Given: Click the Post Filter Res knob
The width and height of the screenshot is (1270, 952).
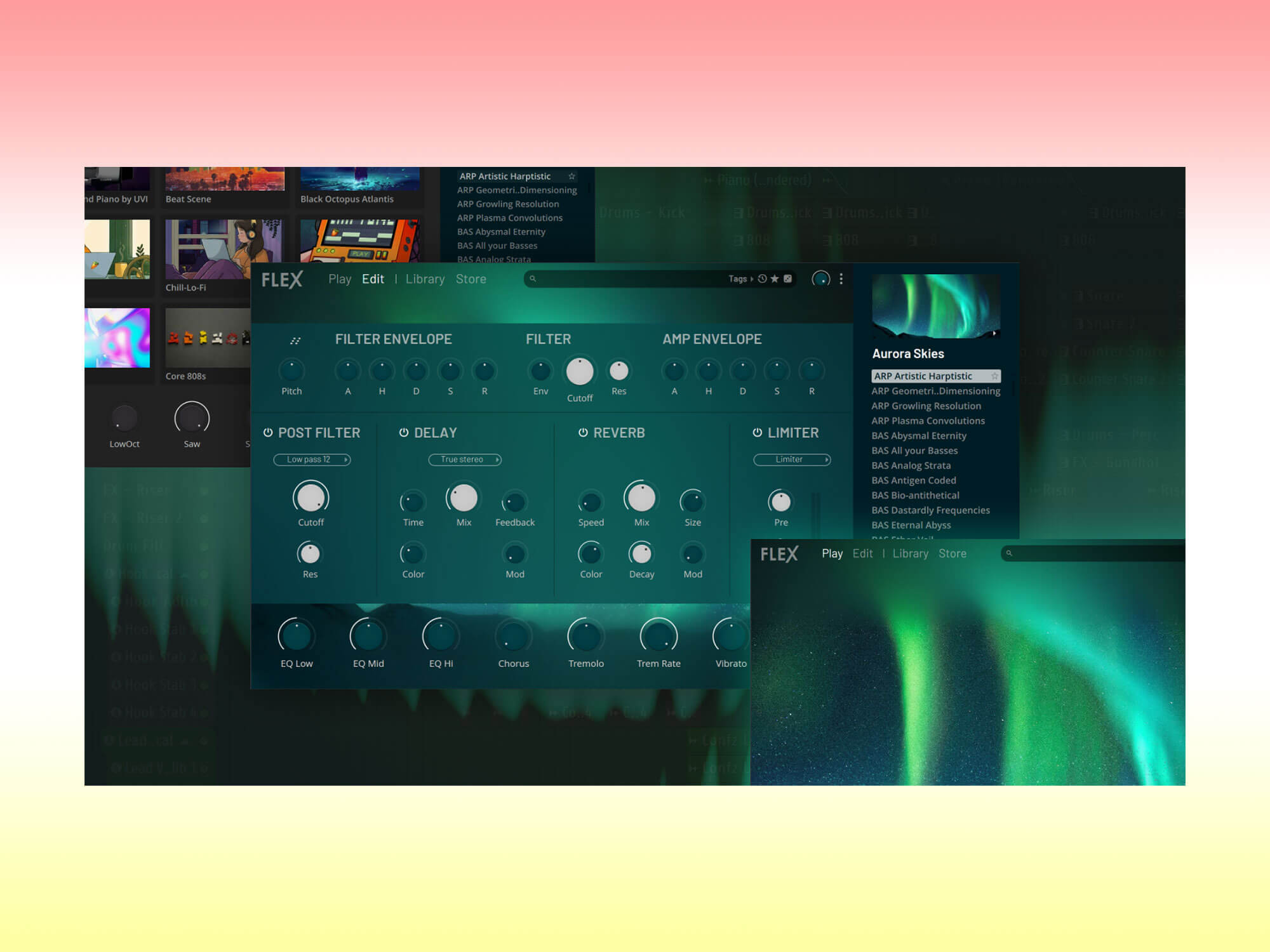Looking at the screenshot, I should pyautogui.click(x=310, y=553).
